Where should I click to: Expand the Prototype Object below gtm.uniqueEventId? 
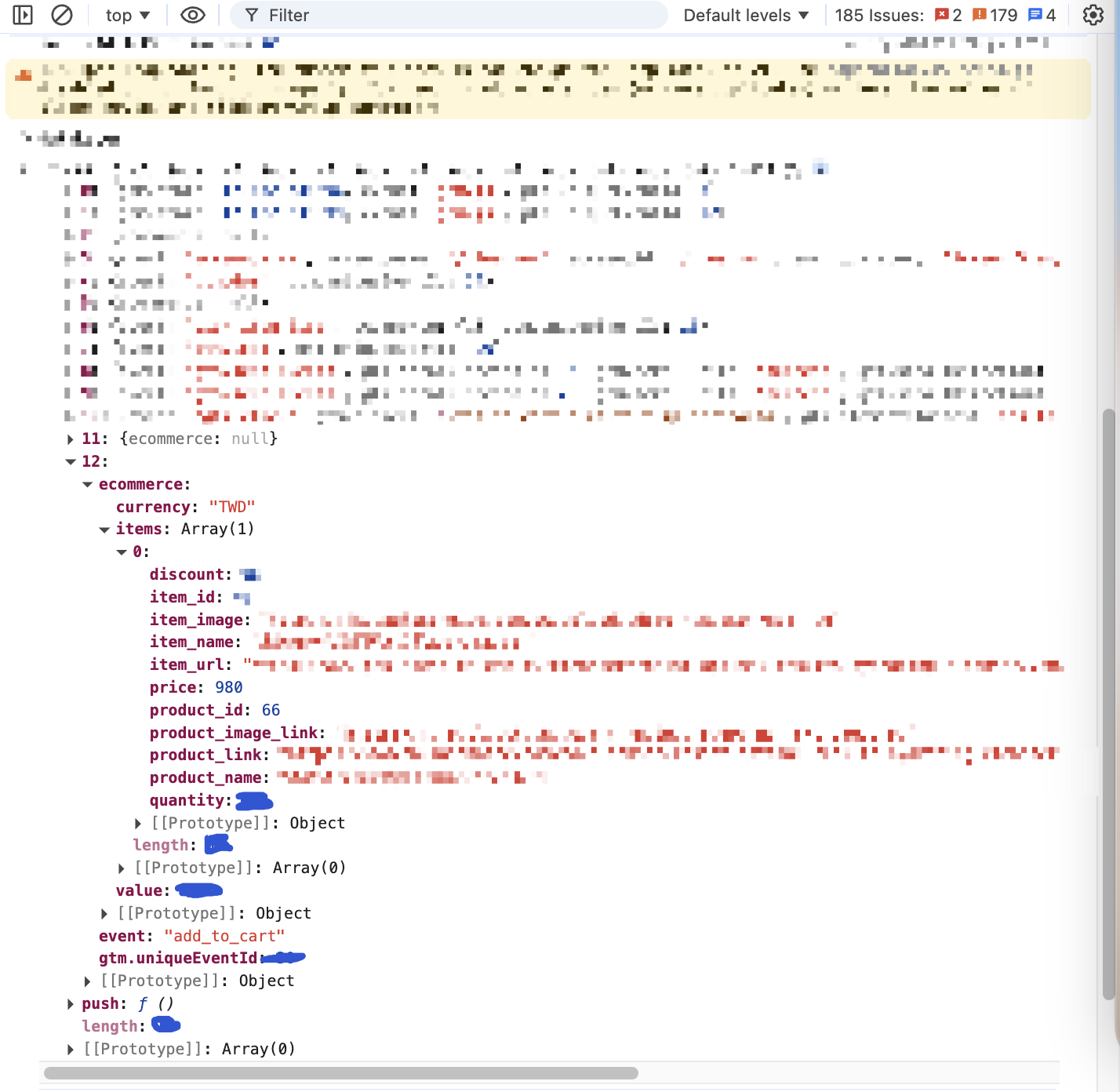pos(88,981)
